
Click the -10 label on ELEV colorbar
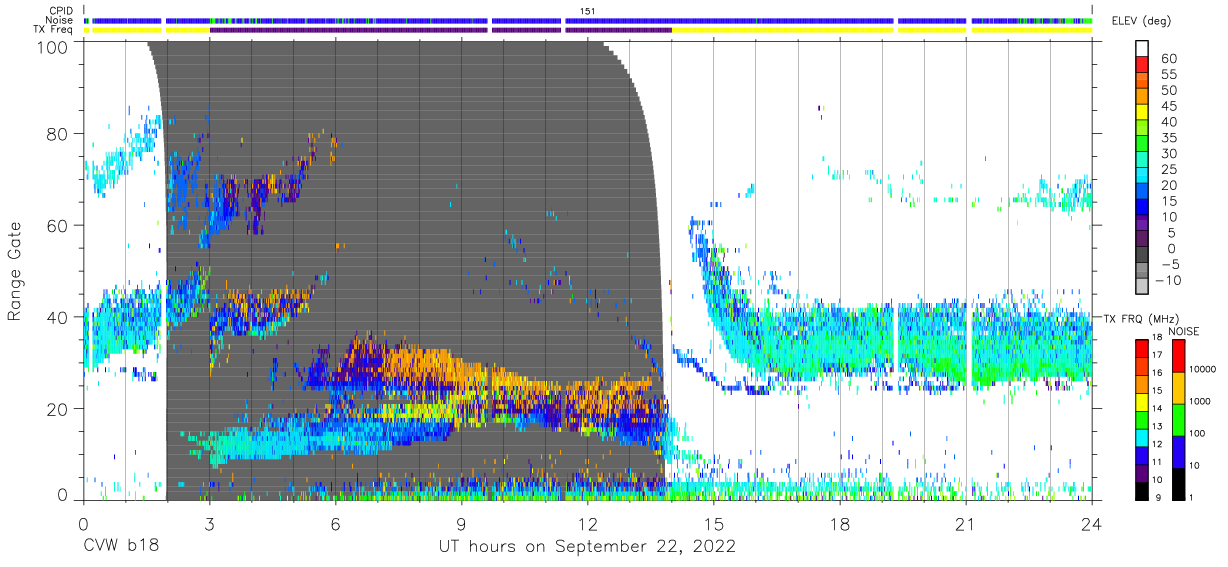(1169, 278)
